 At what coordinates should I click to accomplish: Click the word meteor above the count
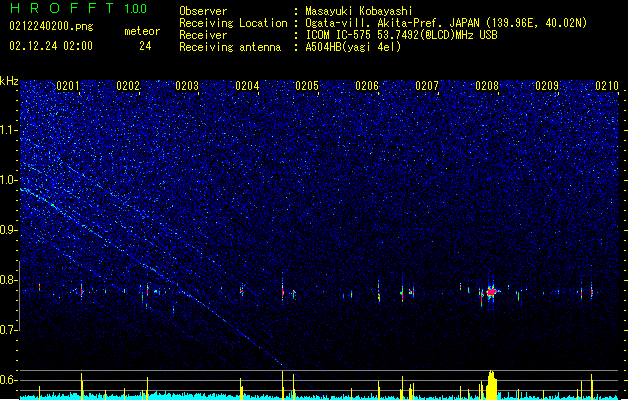pos(142,31)
